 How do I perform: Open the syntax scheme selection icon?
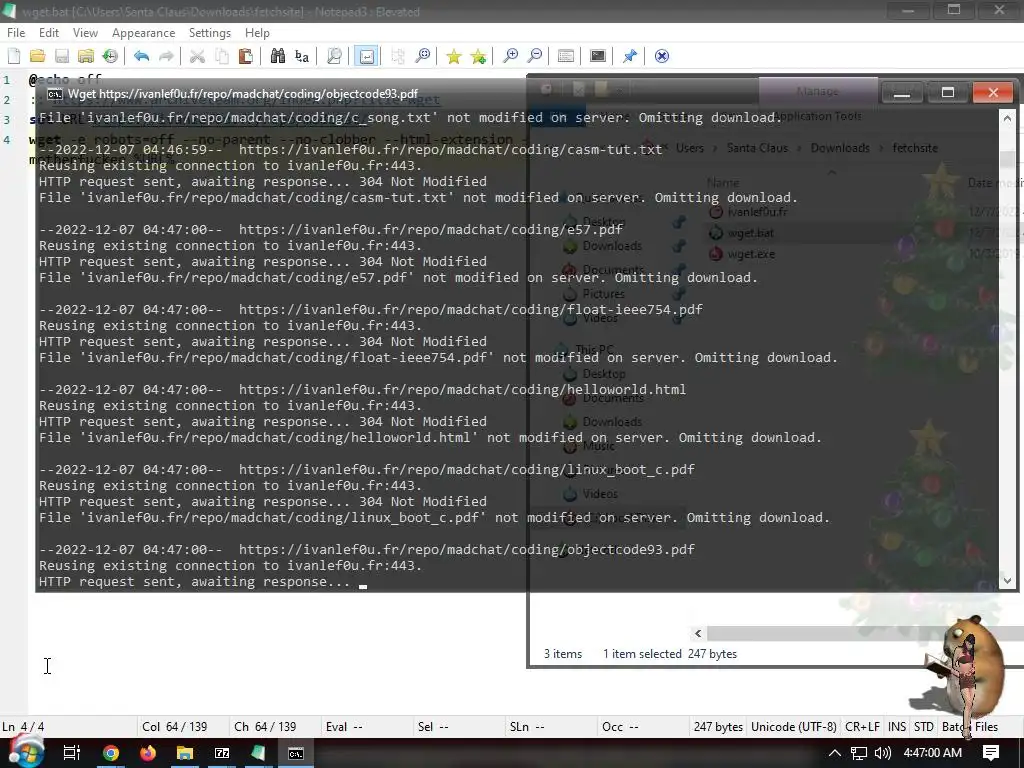566,56
